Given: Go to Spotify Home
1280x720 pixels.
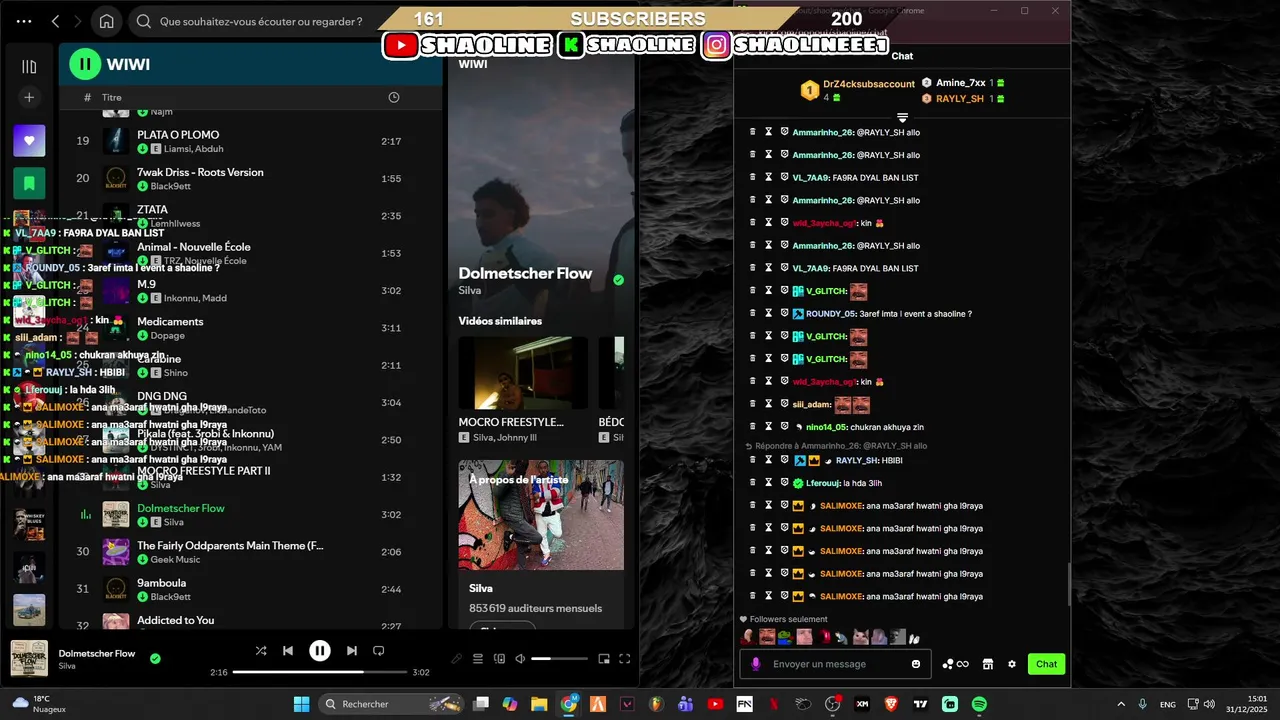Looking at the screenshot, I should click(106, 21).
